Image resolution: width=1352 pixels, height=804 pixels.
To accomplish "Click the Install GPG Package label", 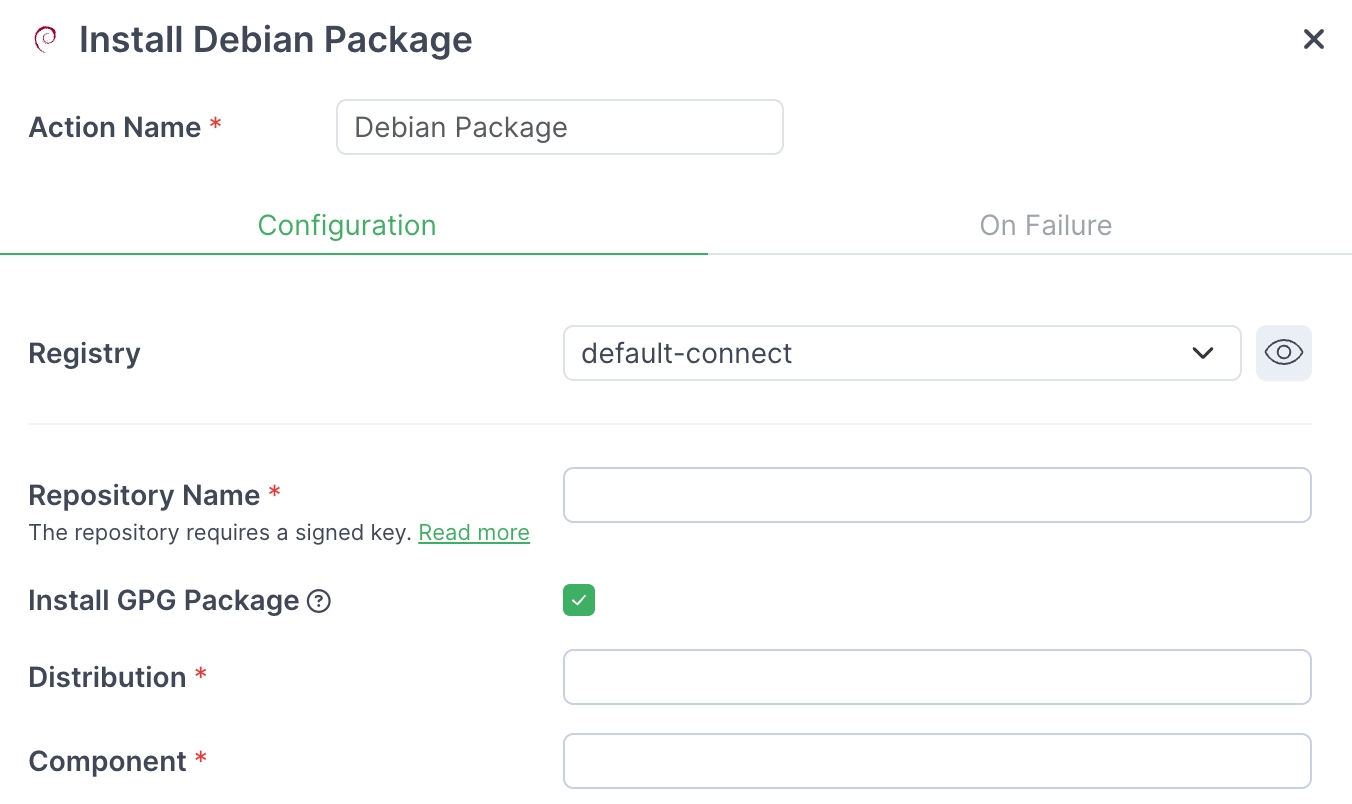I will point(164,601).
